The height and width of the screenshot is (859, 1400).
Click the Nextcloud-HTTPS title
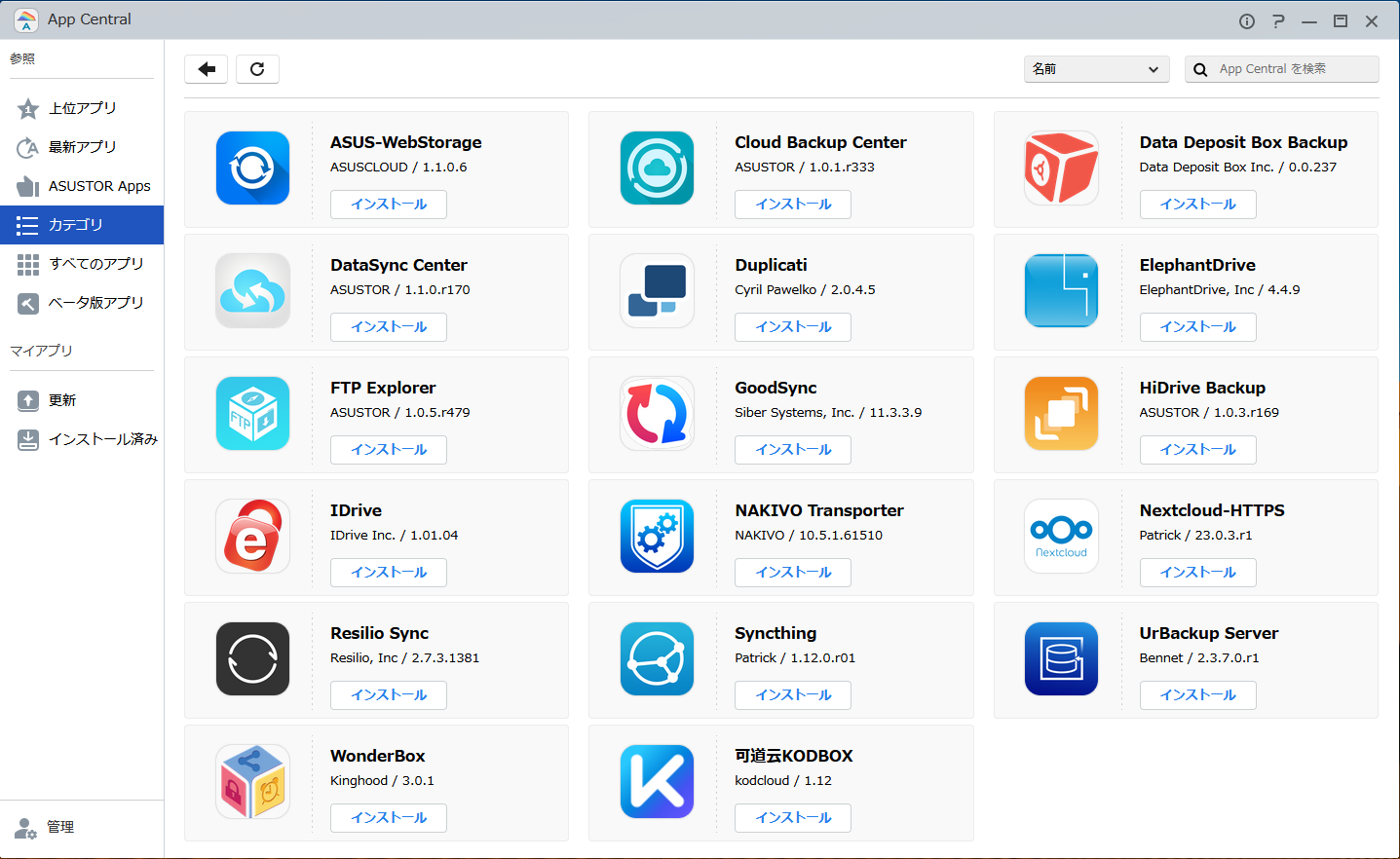point(1212,510)
